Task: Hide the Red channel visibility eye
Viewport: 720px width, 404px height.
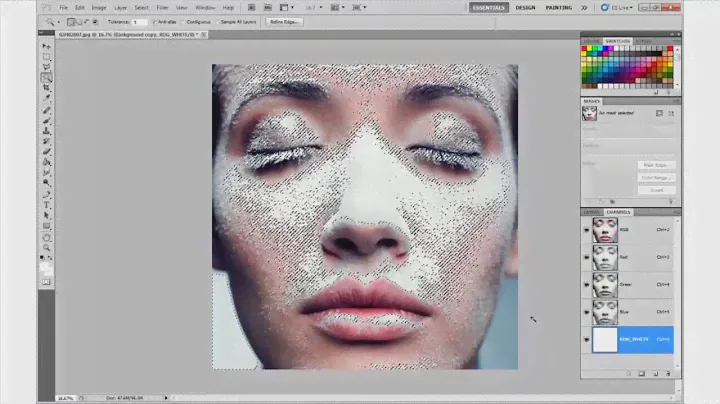Action: coord(587,257)
